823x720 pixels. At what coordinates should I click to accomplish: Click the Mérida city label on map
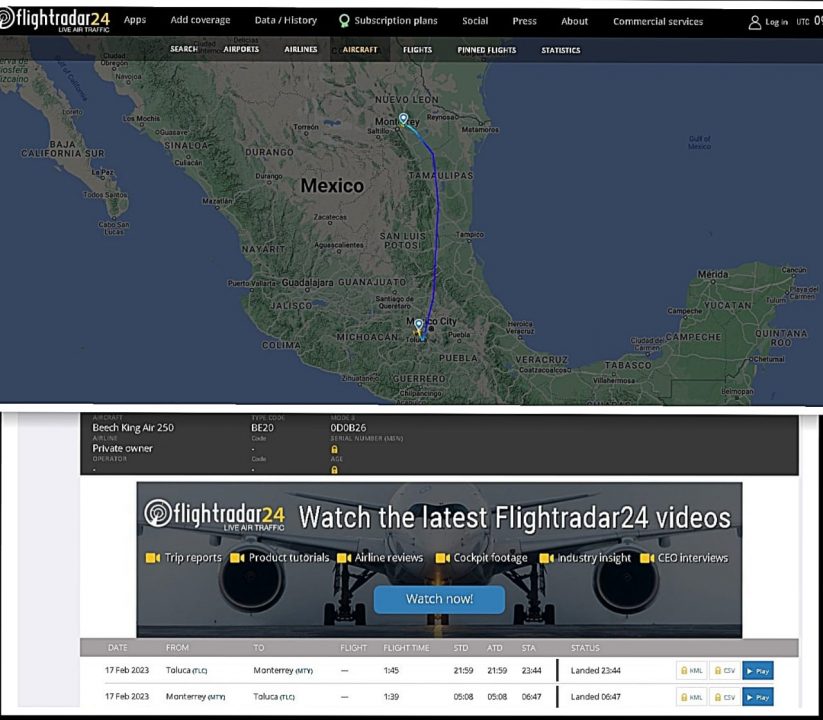point(713,274)
